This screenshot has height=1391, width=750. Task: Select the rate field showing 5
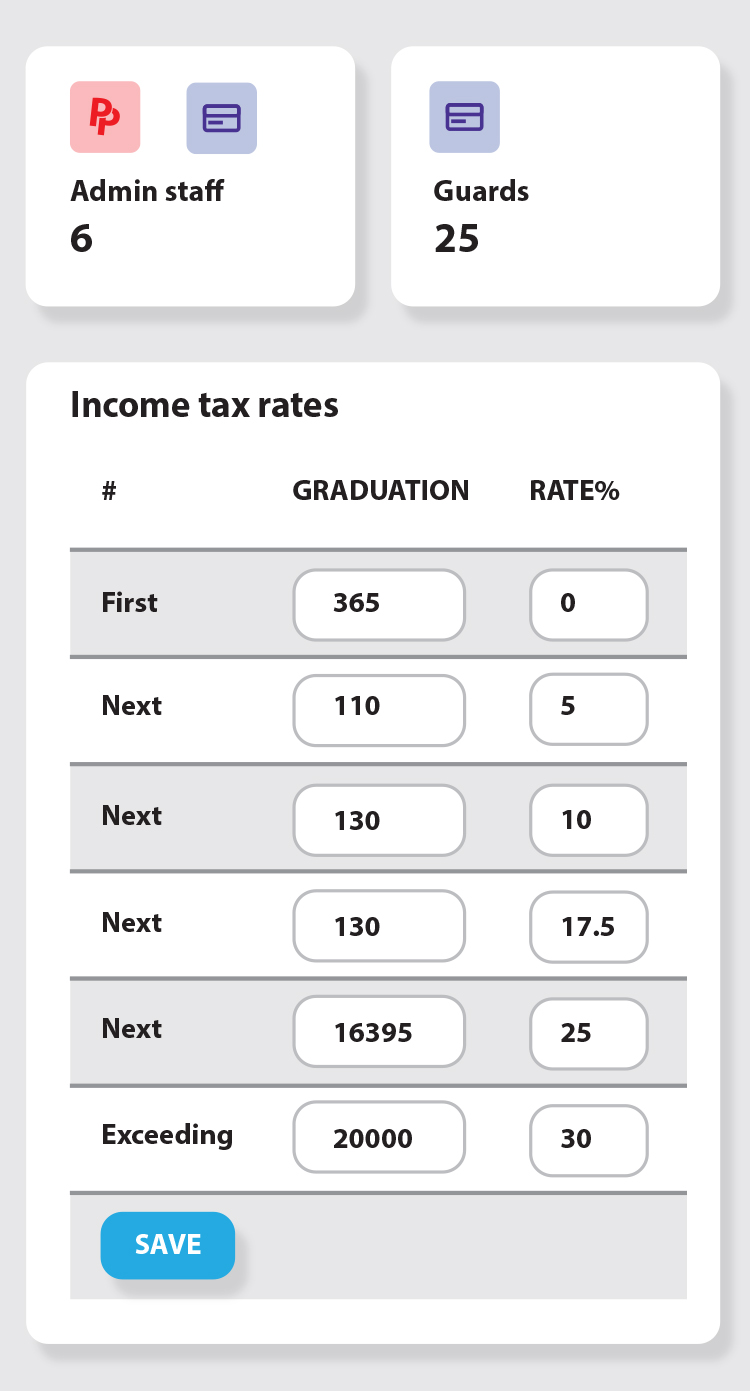(x=588, y=709)
